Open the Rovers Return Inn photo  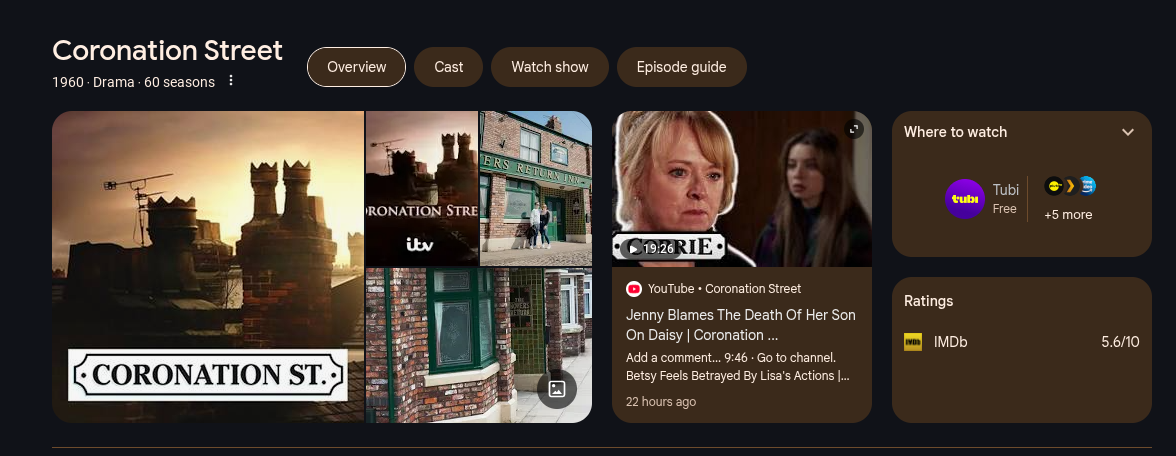(536, 188)
